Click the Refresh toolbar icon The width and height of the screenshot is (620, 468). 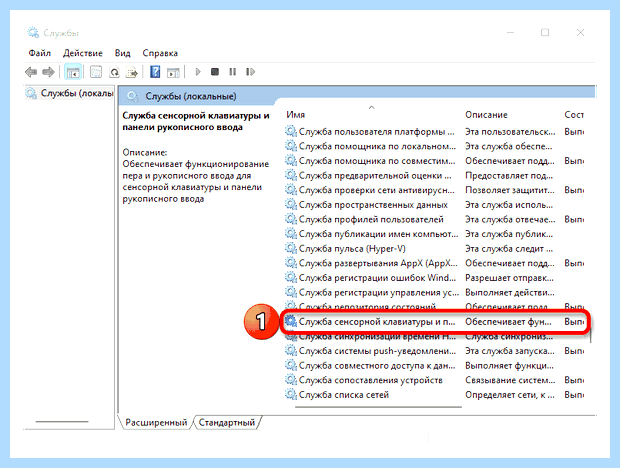pos(114,72)
